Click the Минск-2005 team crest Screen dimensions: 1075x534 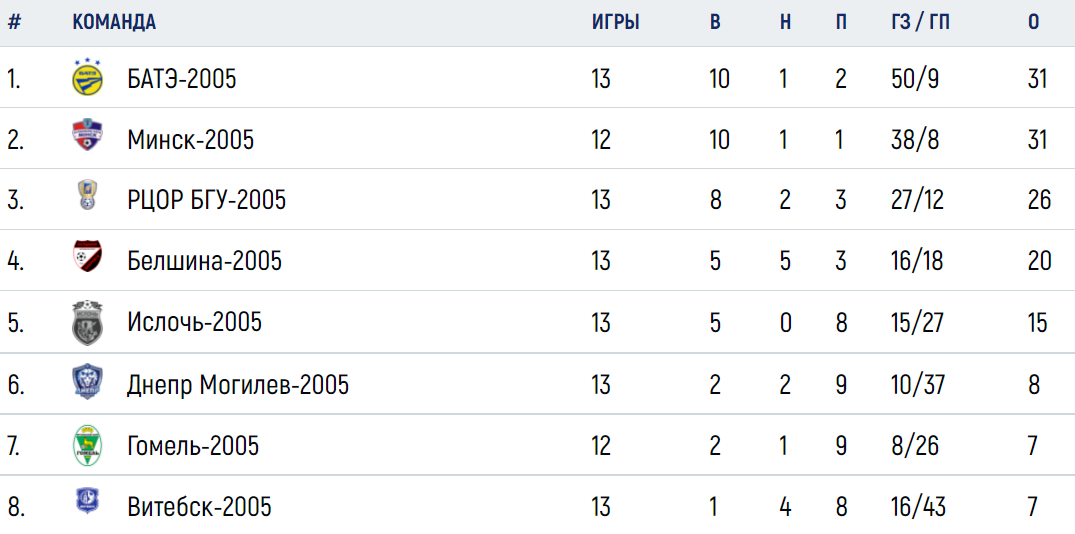(x=88, y=136)
